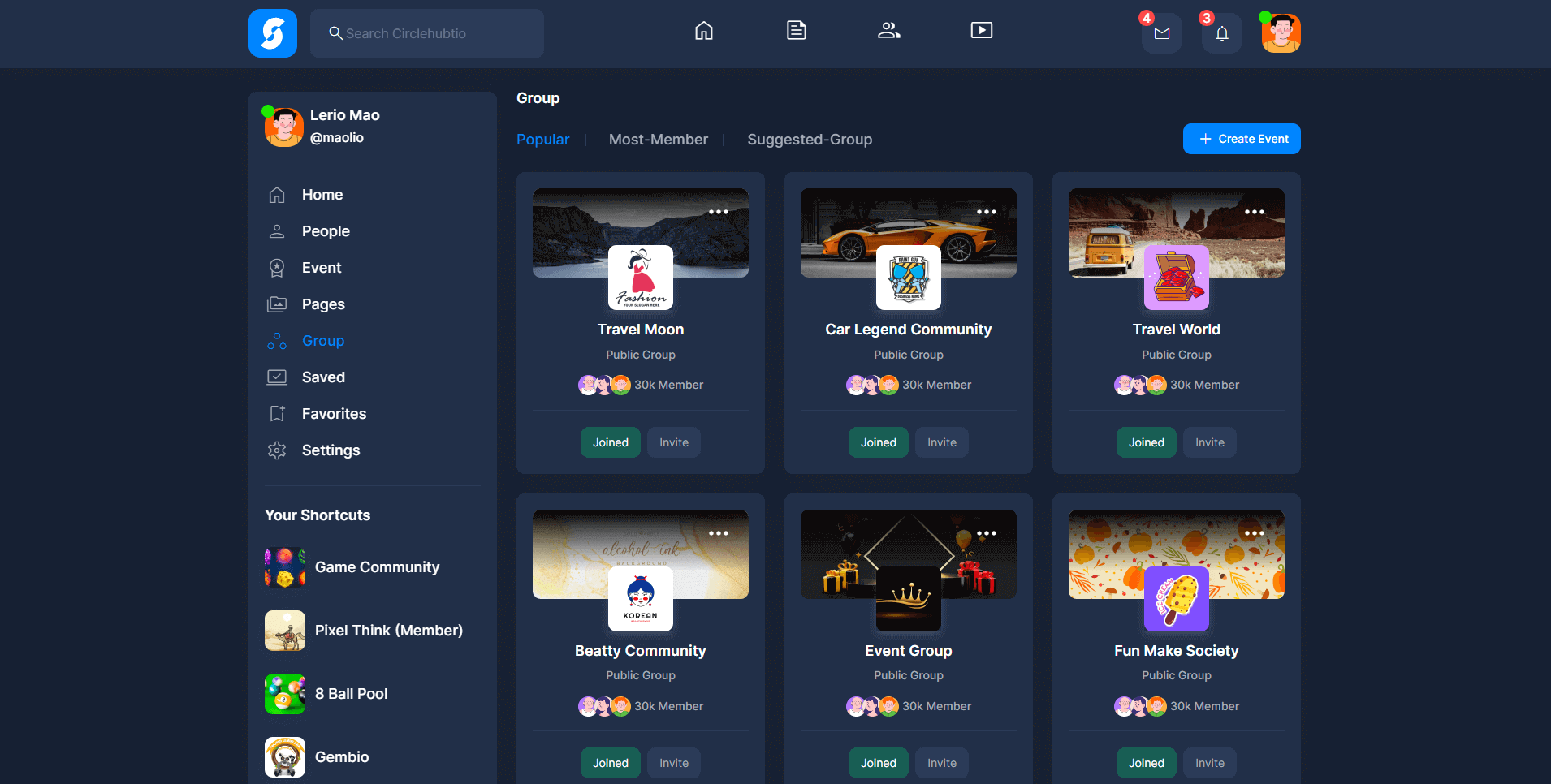This screenshot has width=1551, height=784.
Task: Click Invite on Beatty Community card
Action: (x=674, y=763)
